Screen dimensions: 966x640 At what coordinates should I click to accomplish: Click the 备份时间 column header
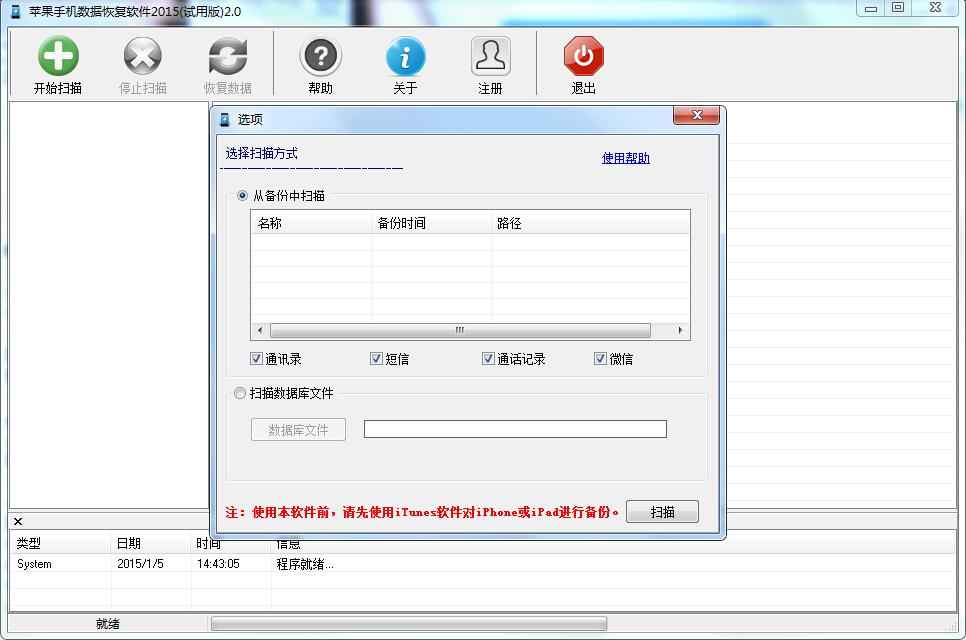point(432,223)
